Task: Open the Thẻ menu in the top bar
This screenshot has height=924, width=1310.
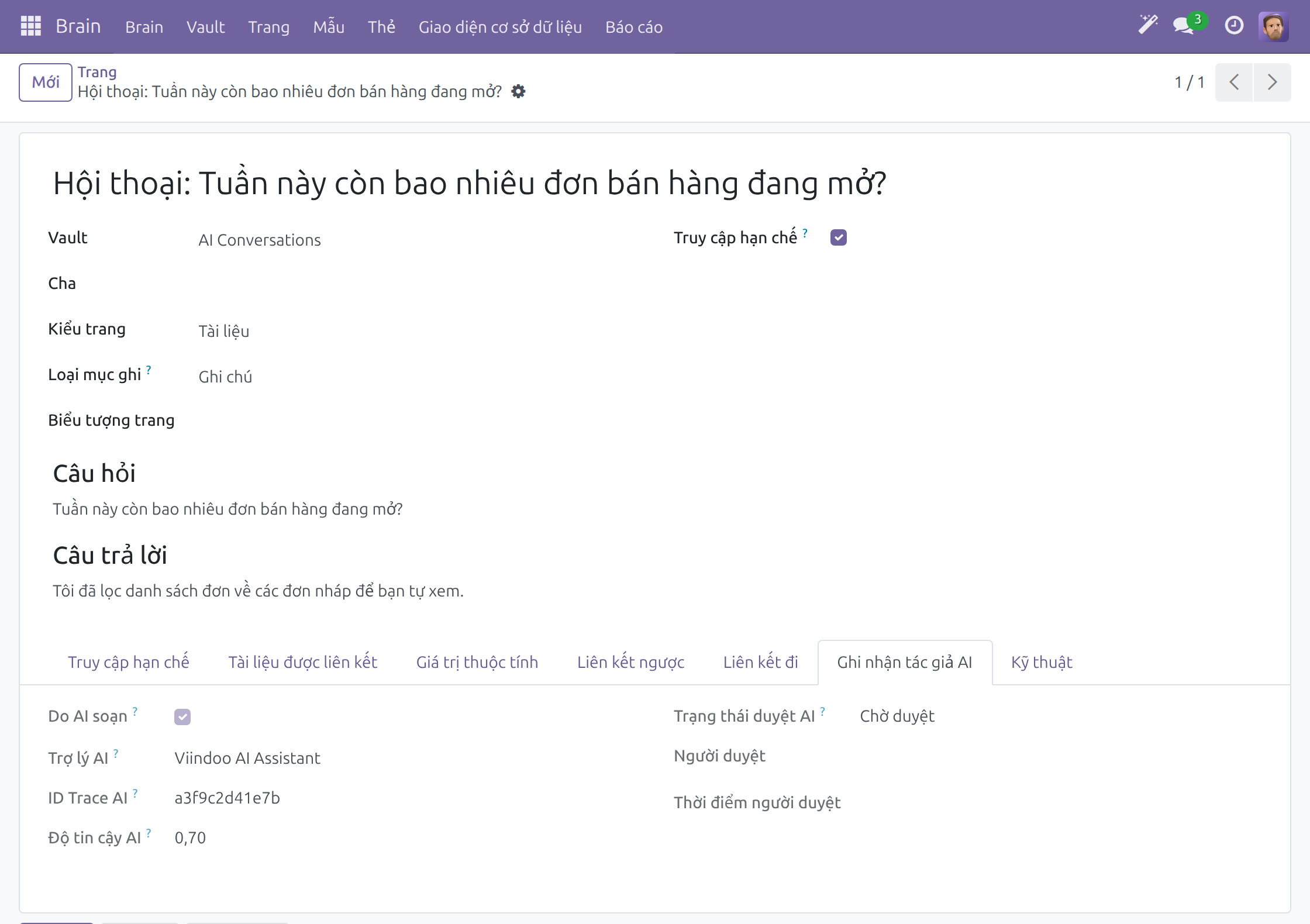Action: [x=381, y=27]
